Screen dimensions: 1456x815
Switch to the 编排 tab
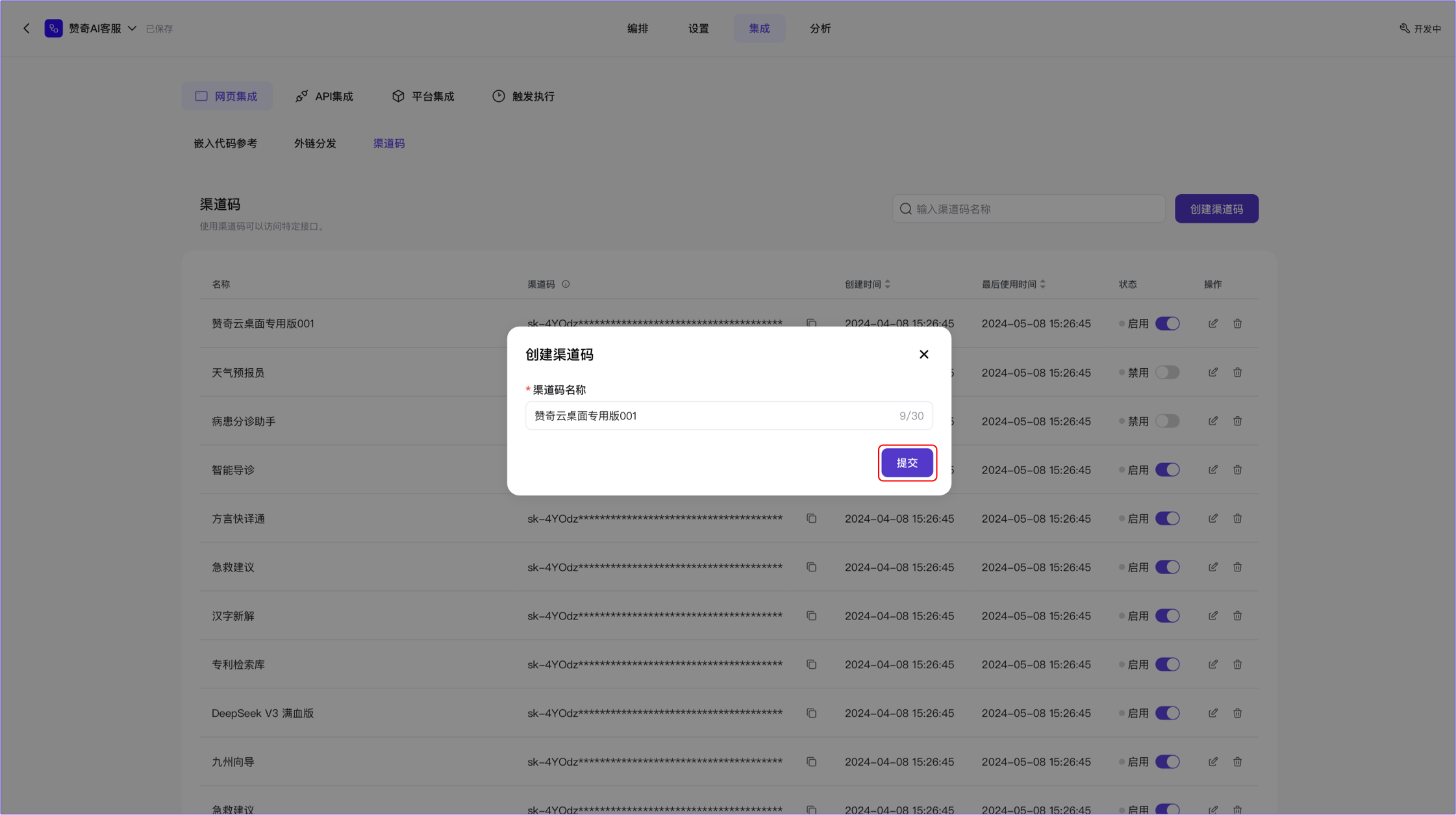(637, 29)
